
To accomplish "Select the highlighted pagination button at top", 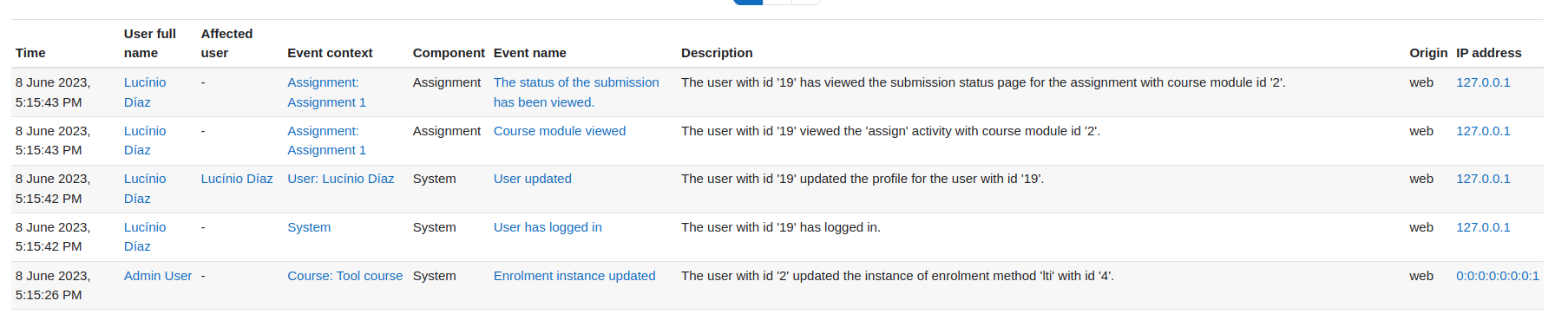I will tap(748, 2).
